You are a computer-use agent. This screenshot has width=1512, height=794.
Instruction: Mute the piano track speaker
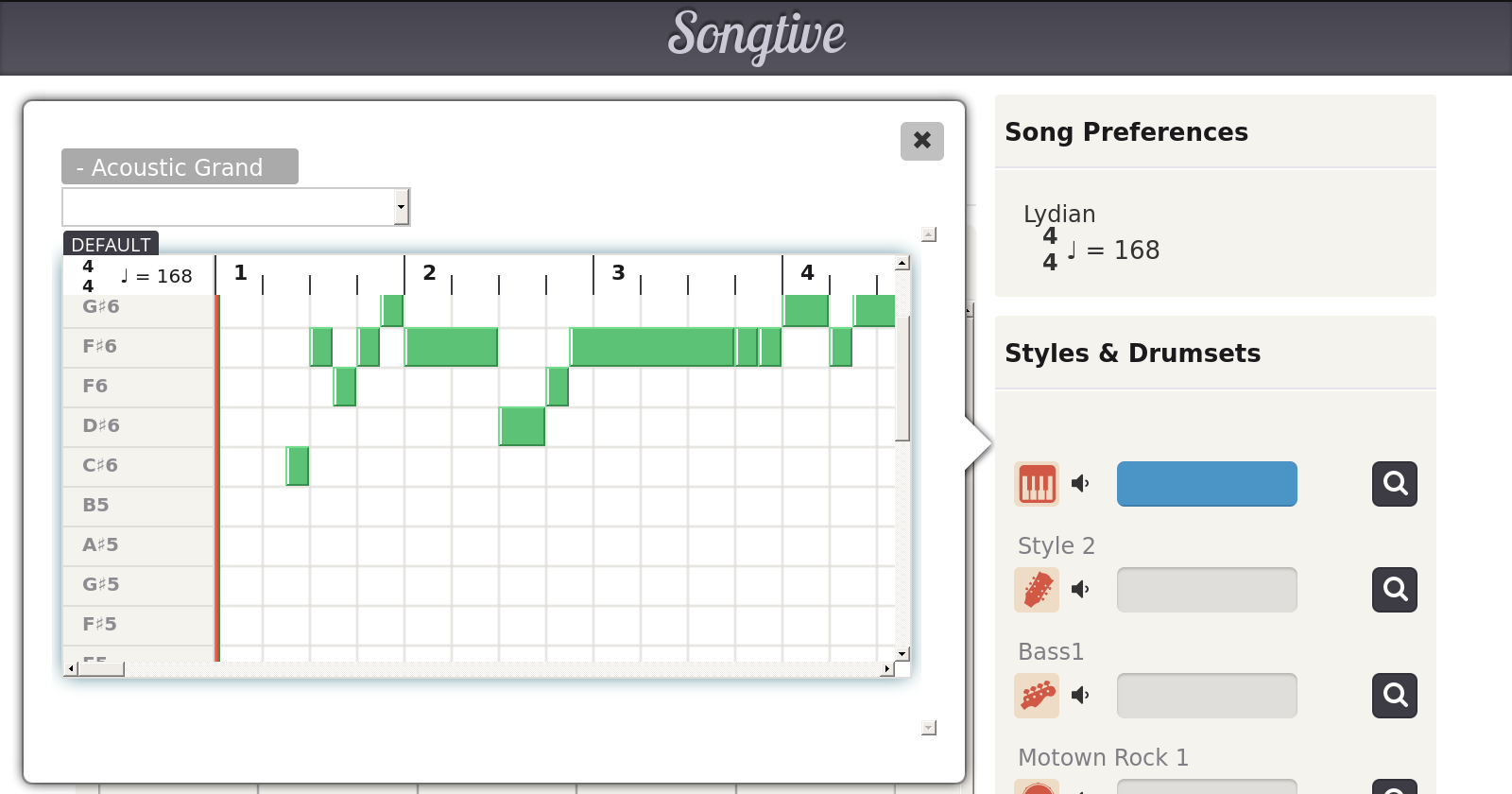(x=1081, y=484)
